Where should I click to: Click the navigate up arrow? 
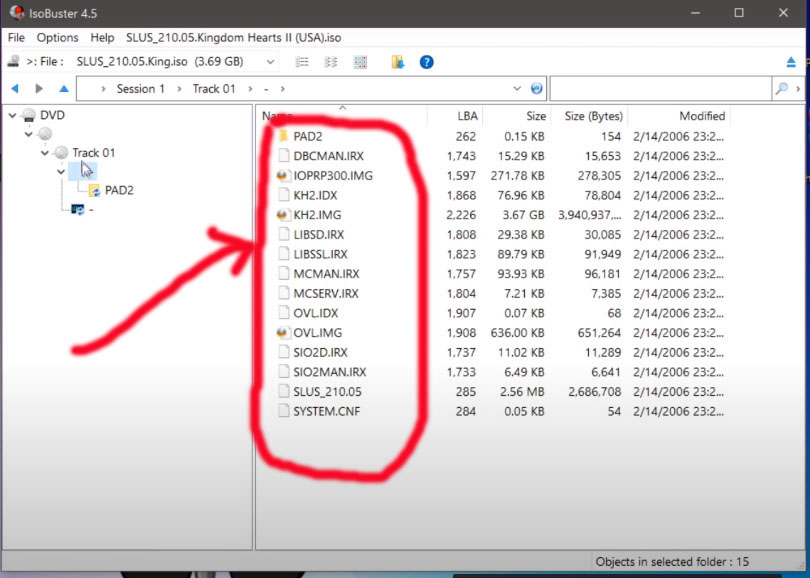(64, 89)
